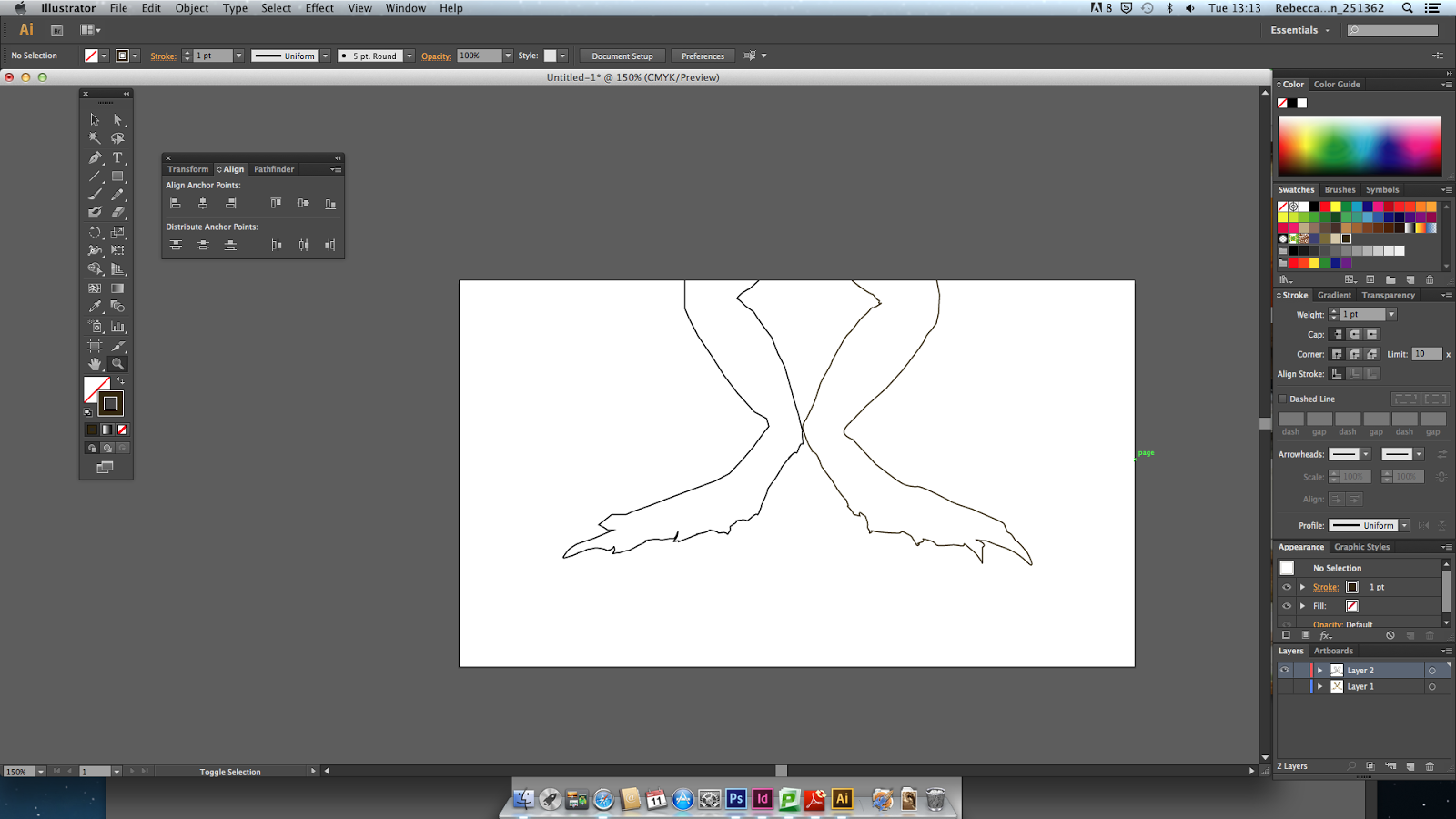Activate the Zoom tool
Viewport: 1456px width, 819px height.
pos(117,363)
